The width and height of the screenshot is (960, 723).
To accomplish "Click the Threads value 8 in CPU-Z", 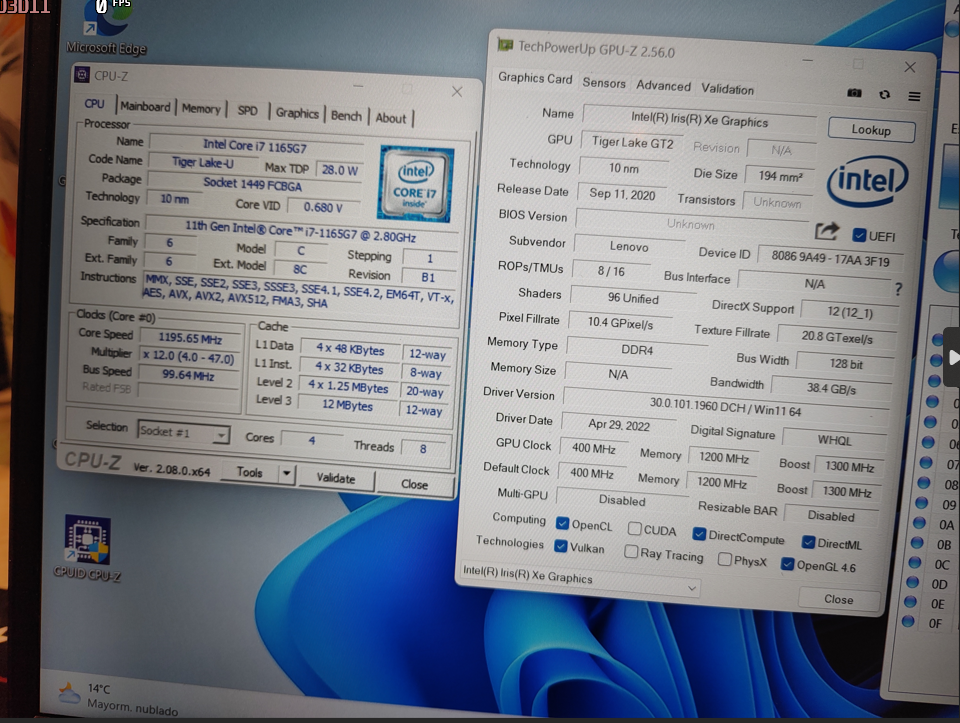I will (423, 449).
